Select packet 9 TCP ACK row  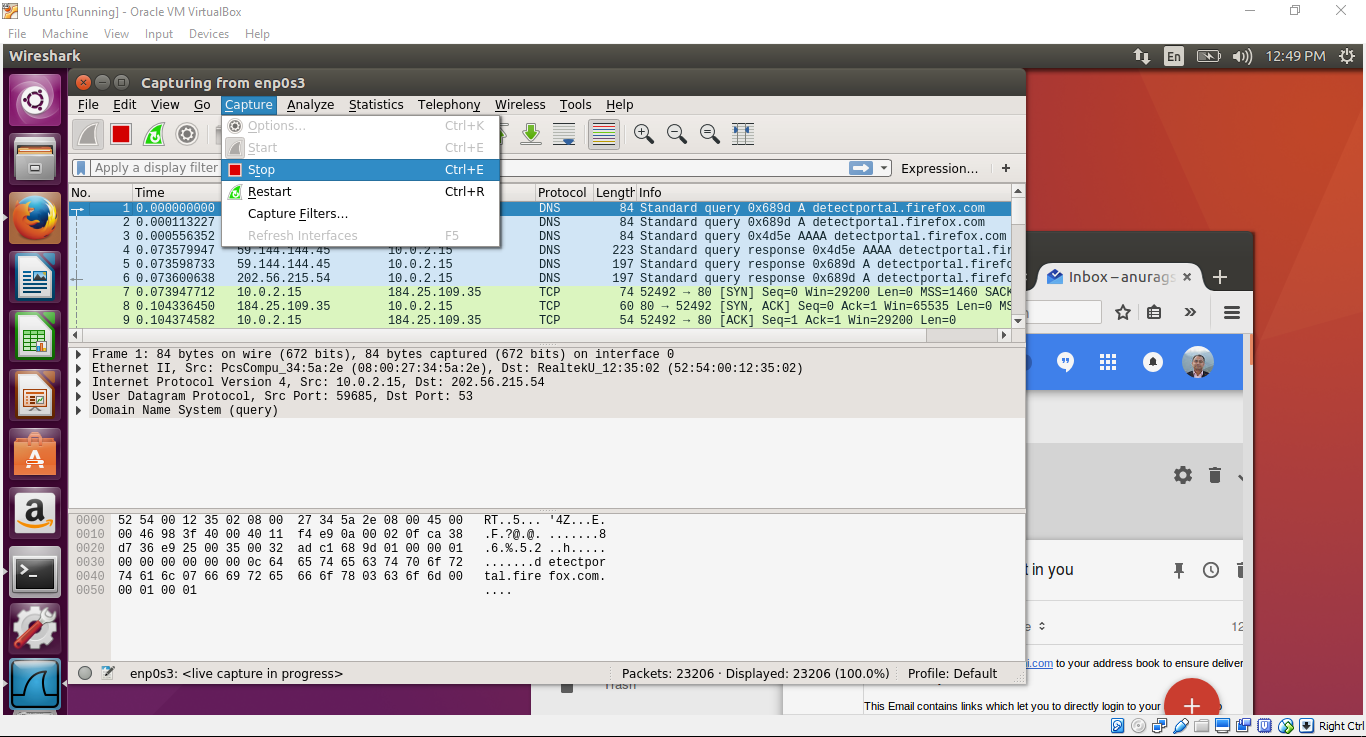point(540,321)
